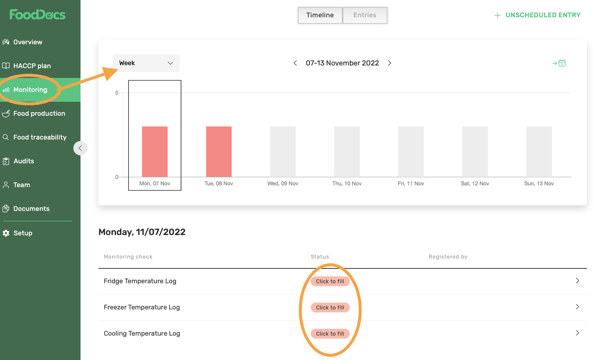This screenshot has height=360, width=600.
Task: Click the Status column header
Action: 320,257
